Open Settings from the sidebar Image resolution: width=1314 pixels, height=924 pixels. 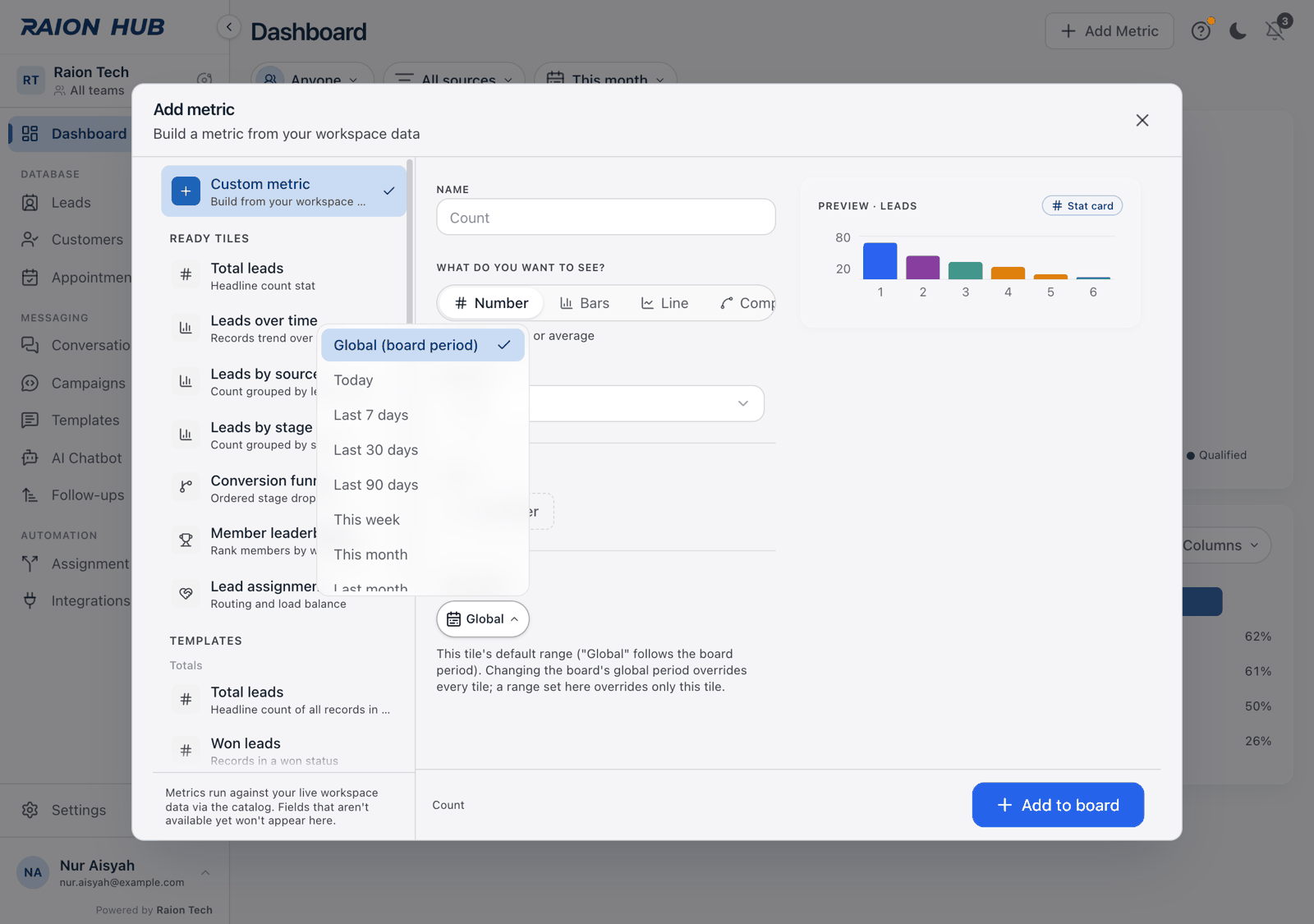66,811
